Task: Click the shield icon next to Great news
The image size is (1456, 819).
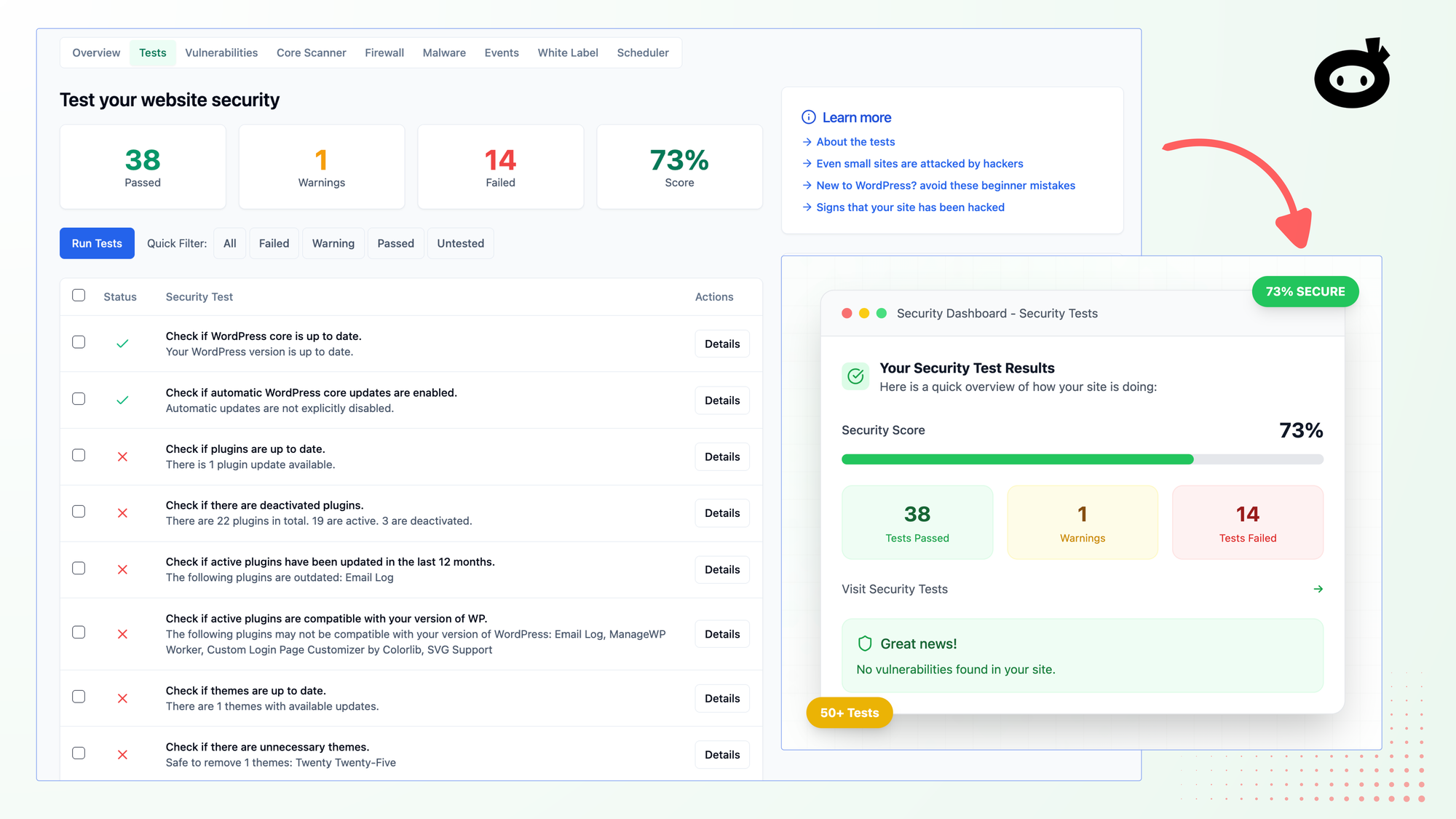Action: pyautogui.click(x=864, y=644)
